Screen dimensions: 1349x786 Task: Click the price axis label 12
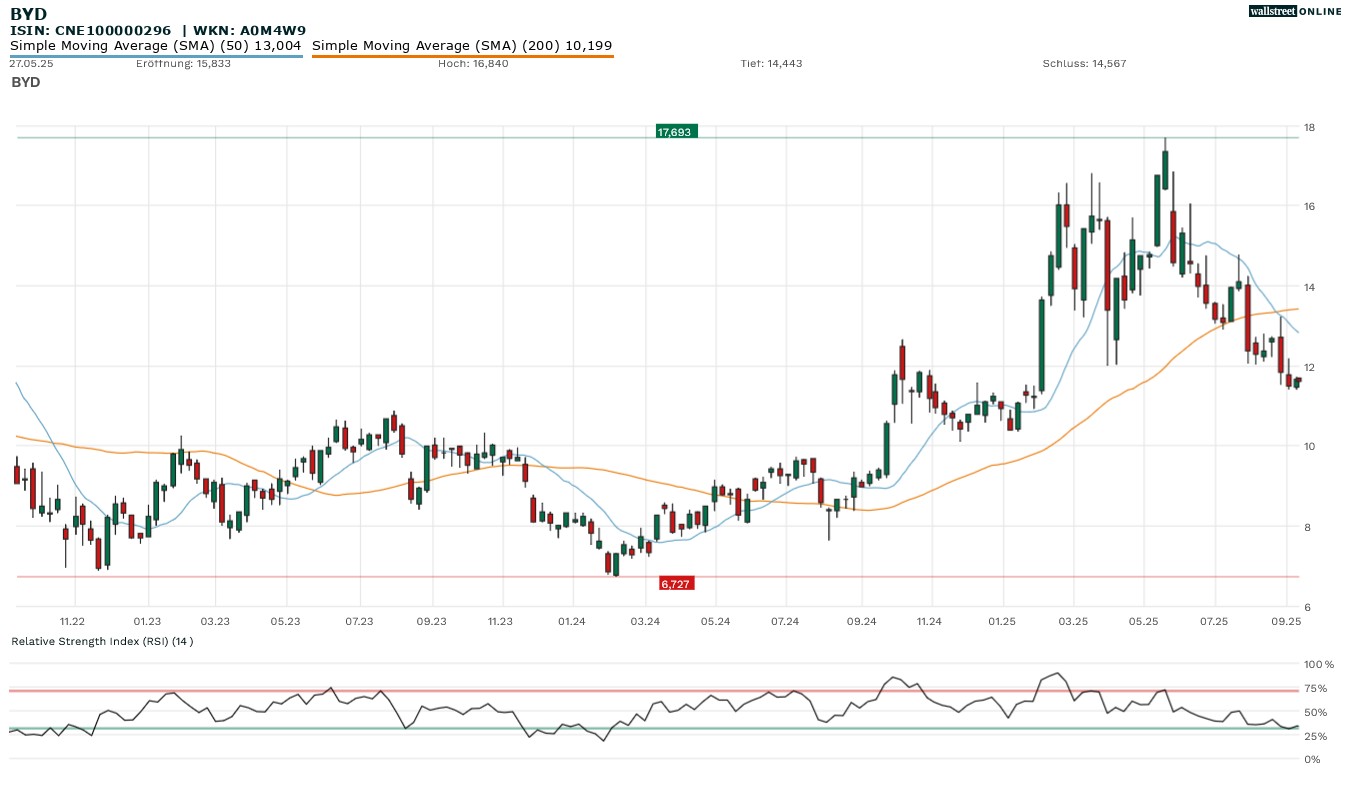coord(1308,367)
